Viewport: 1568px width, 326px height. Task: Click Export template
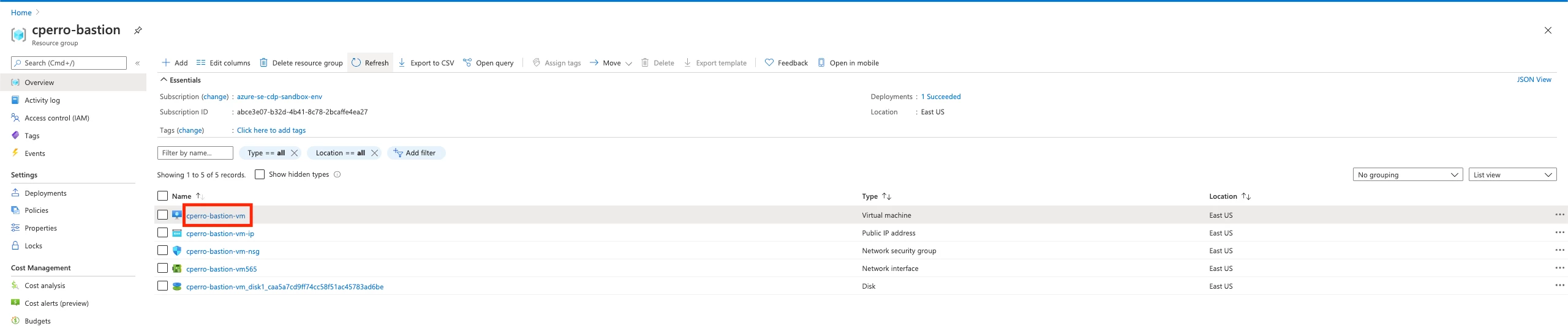(x=715, y=63)
